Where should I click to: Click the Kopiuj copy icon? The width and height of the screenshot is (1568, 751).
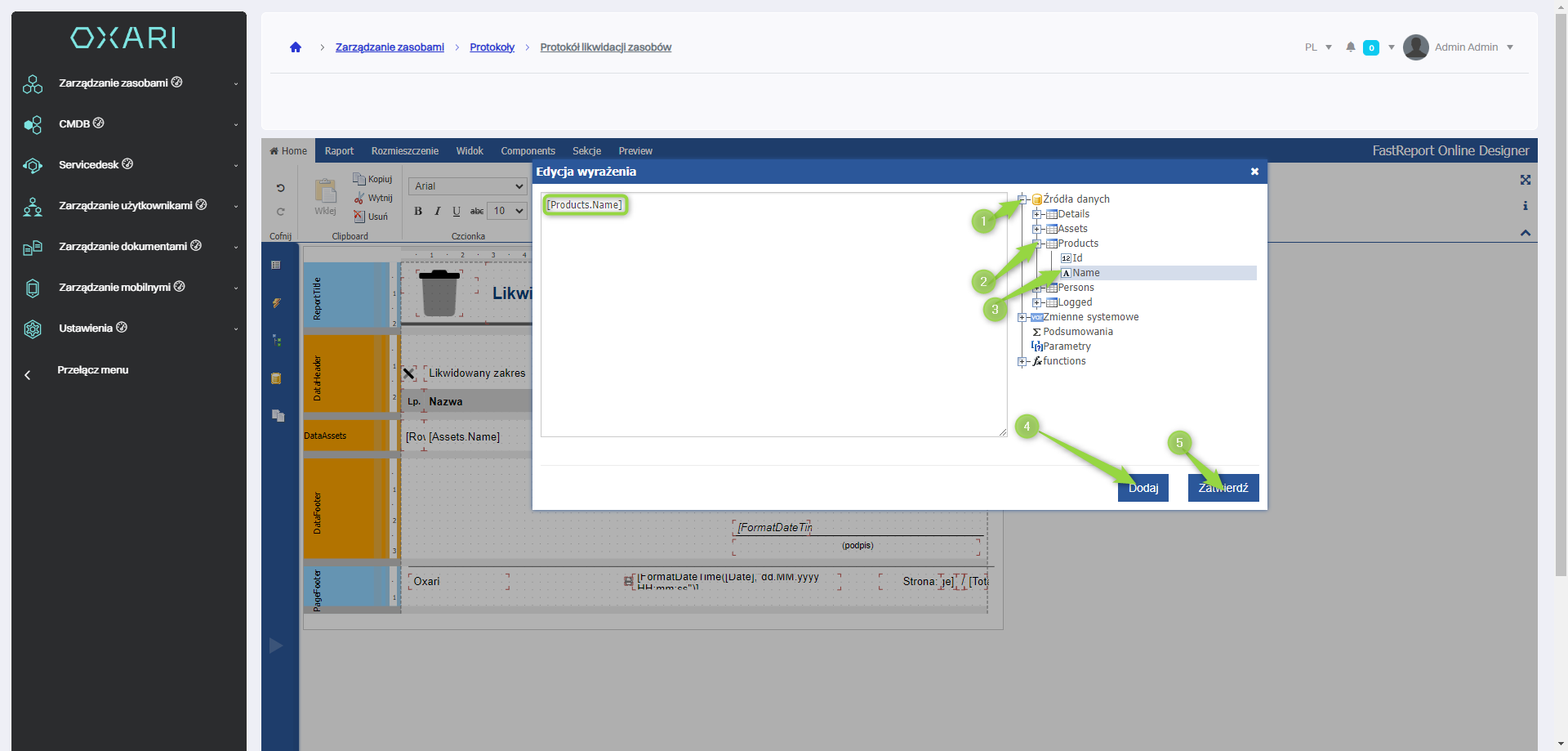(359, 179)
